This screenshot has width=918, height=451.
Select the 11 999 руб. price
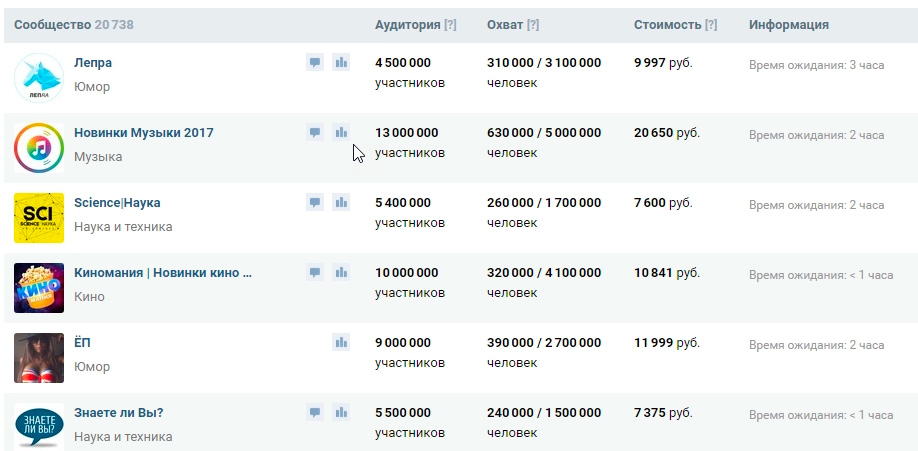[x=667, y=343]
